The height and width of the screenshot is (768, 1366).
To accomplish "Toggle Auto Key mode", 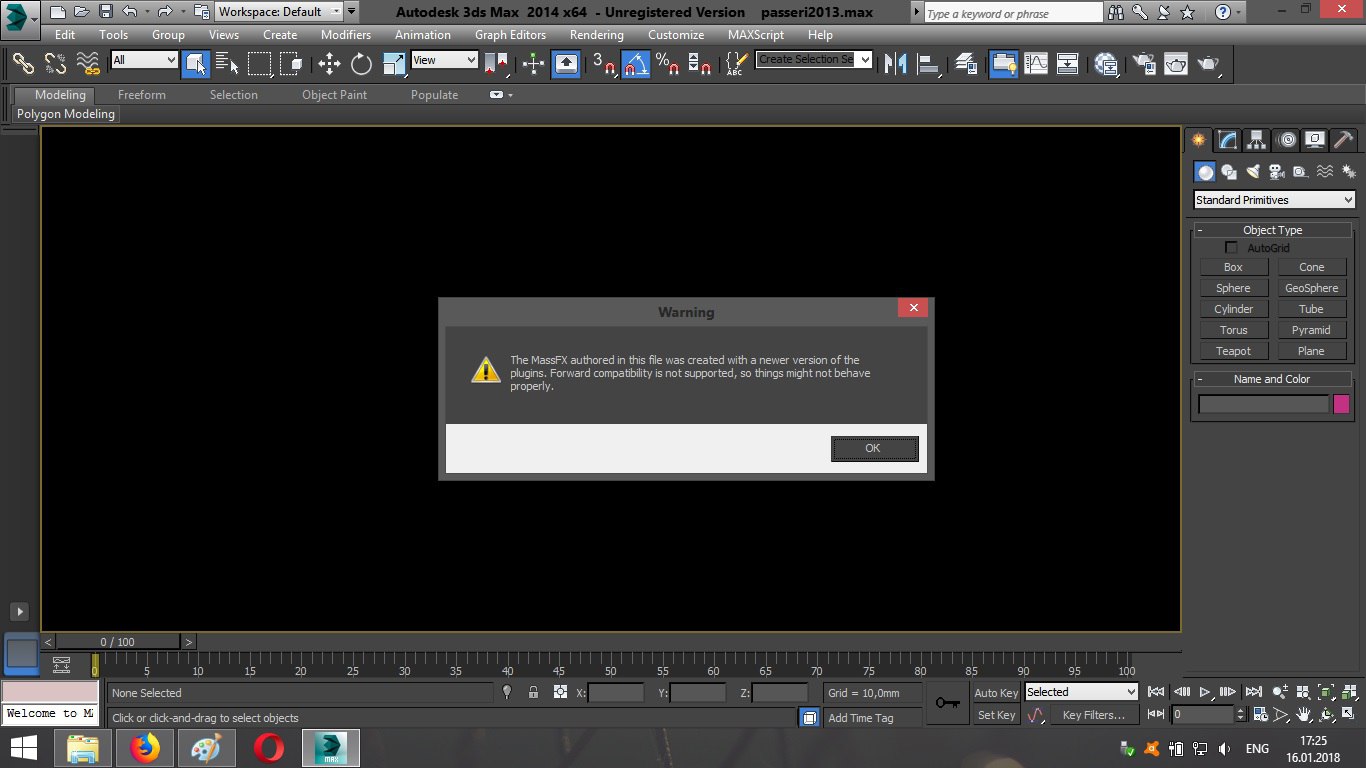I will coord(996,693).
